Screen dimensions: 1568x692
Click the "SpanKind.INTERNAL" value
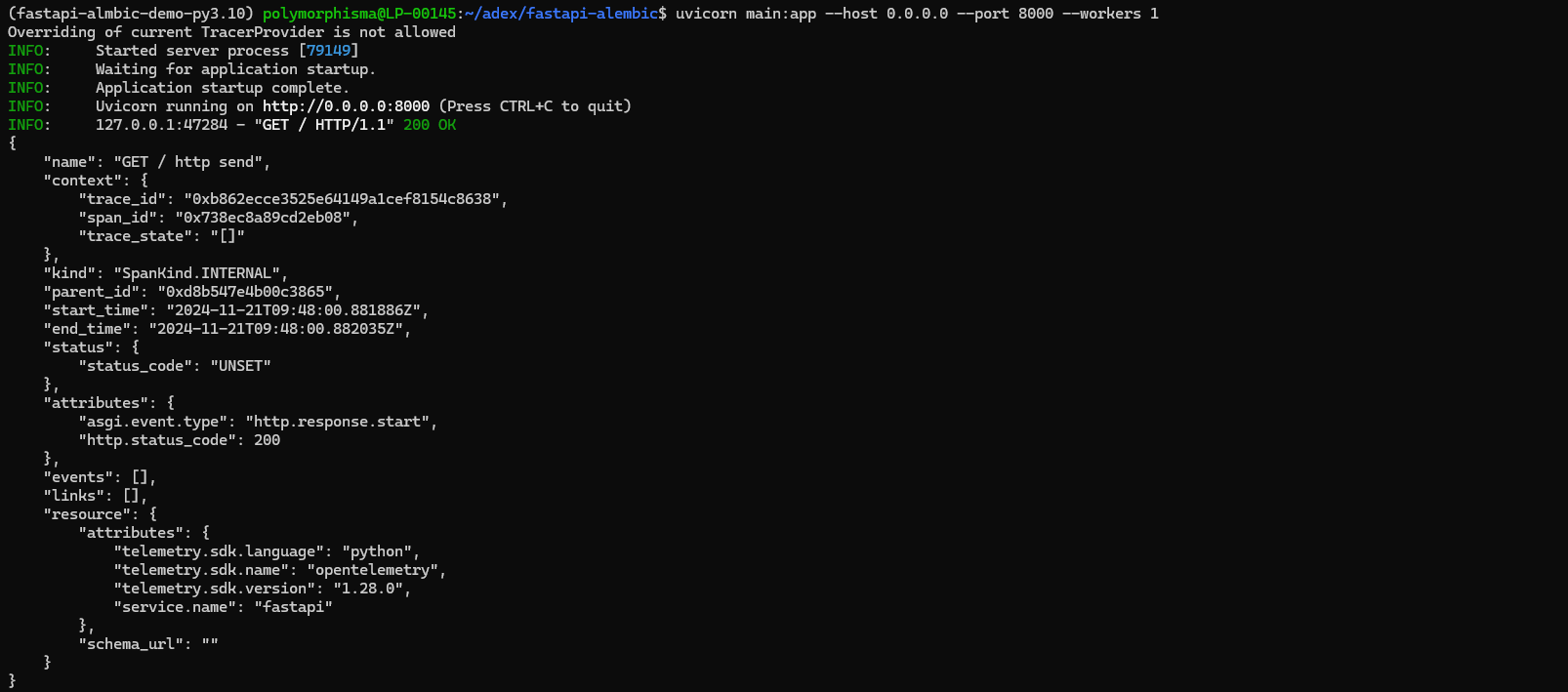coord(196,273)
